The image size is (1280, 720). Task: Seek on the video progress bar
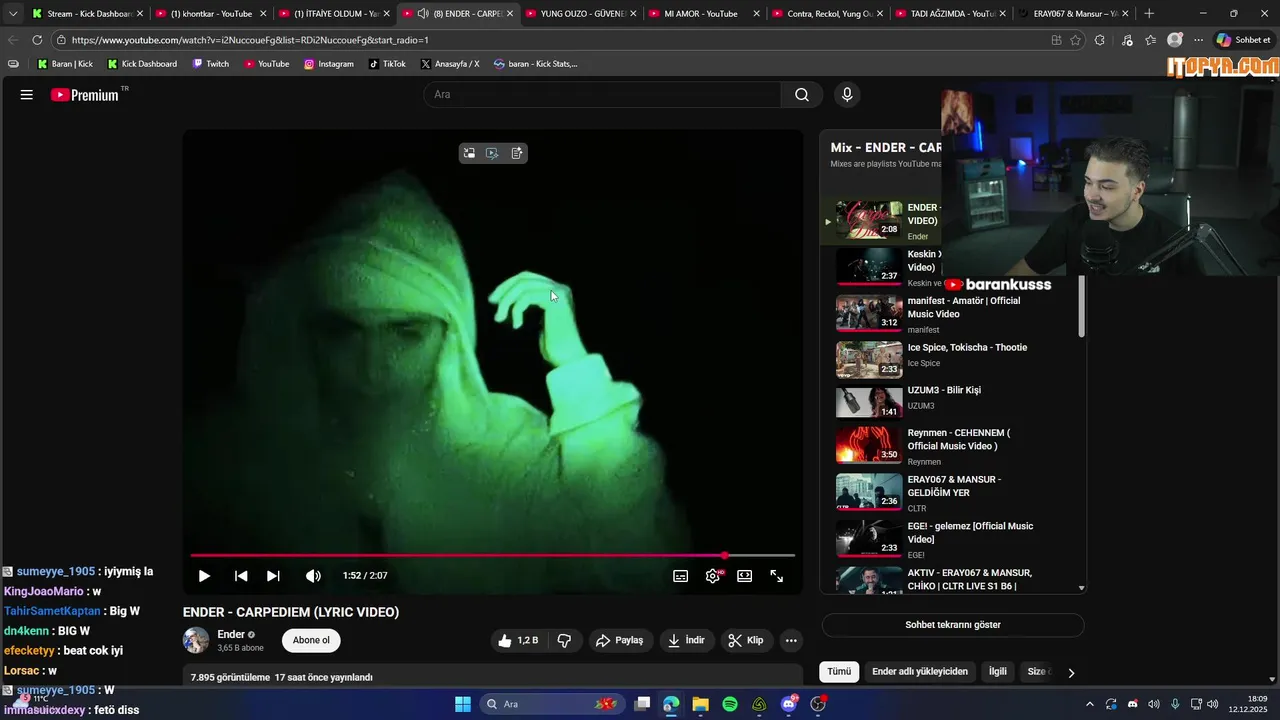(x=493, y=555)
